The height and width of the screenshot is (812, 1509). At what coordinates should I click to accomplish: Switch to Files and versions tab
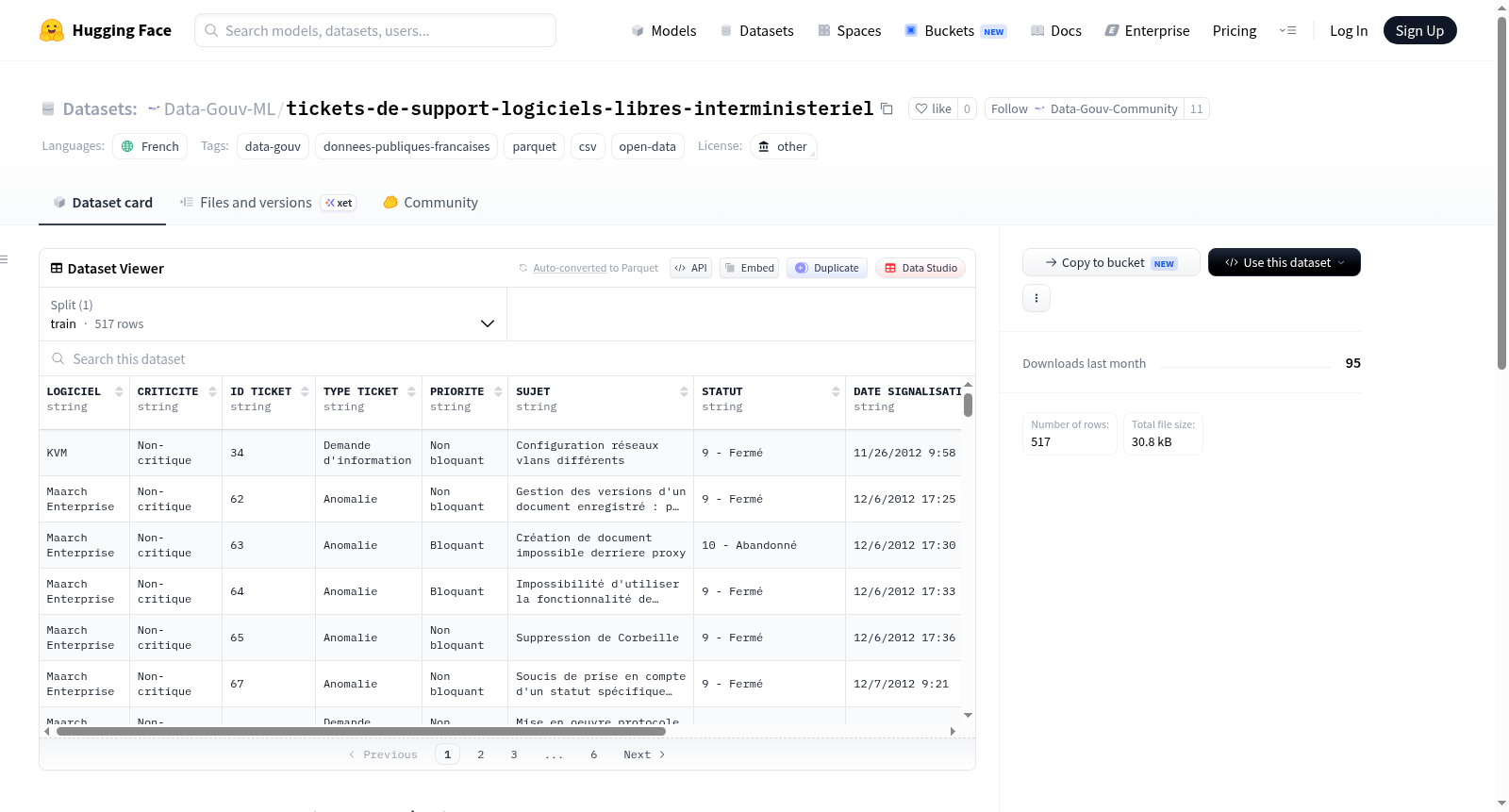268,203
